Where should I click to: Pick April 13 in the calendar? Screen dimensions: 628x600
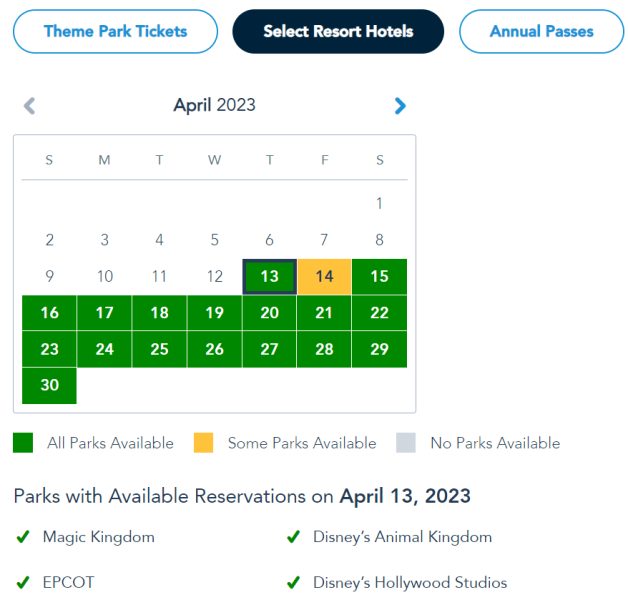[269, 276]
